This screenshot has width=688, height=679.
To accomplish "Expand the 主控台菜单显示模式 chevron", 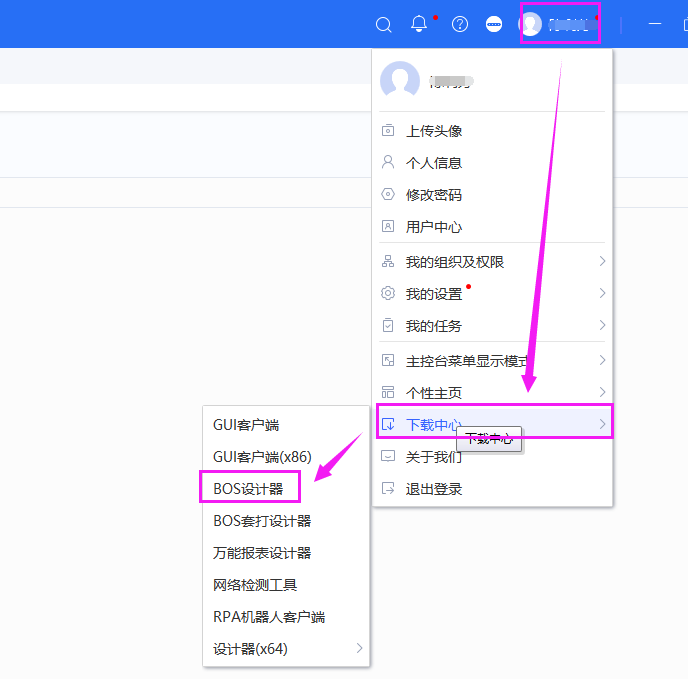I will (x=602, y=360).
